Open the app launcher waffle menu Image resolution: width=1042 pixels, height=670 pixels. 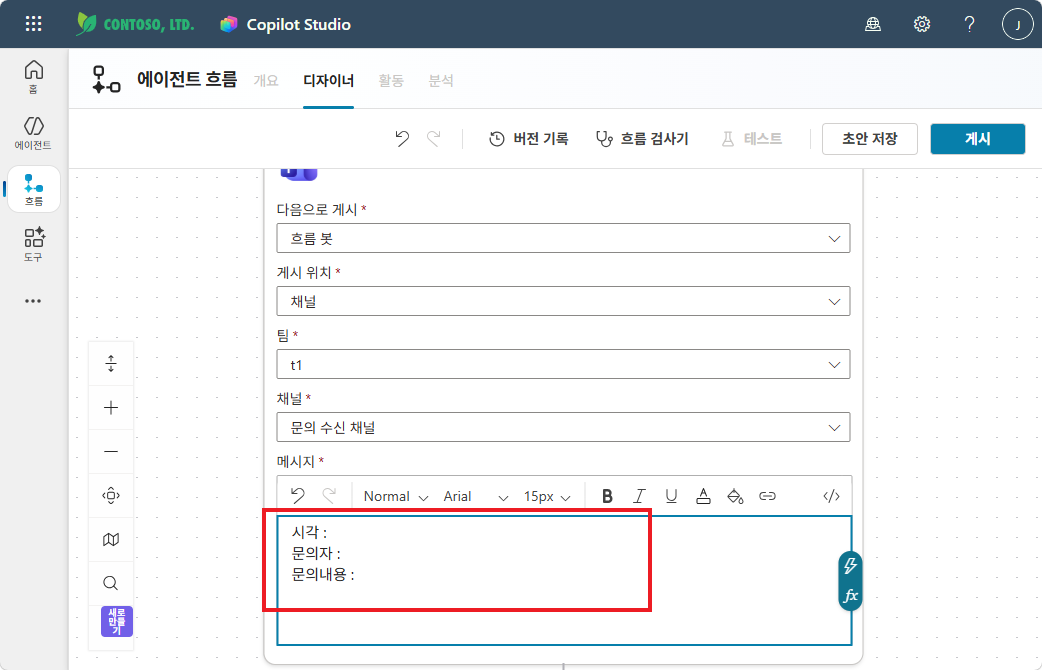pyautogui.click(x=33, y=25)
